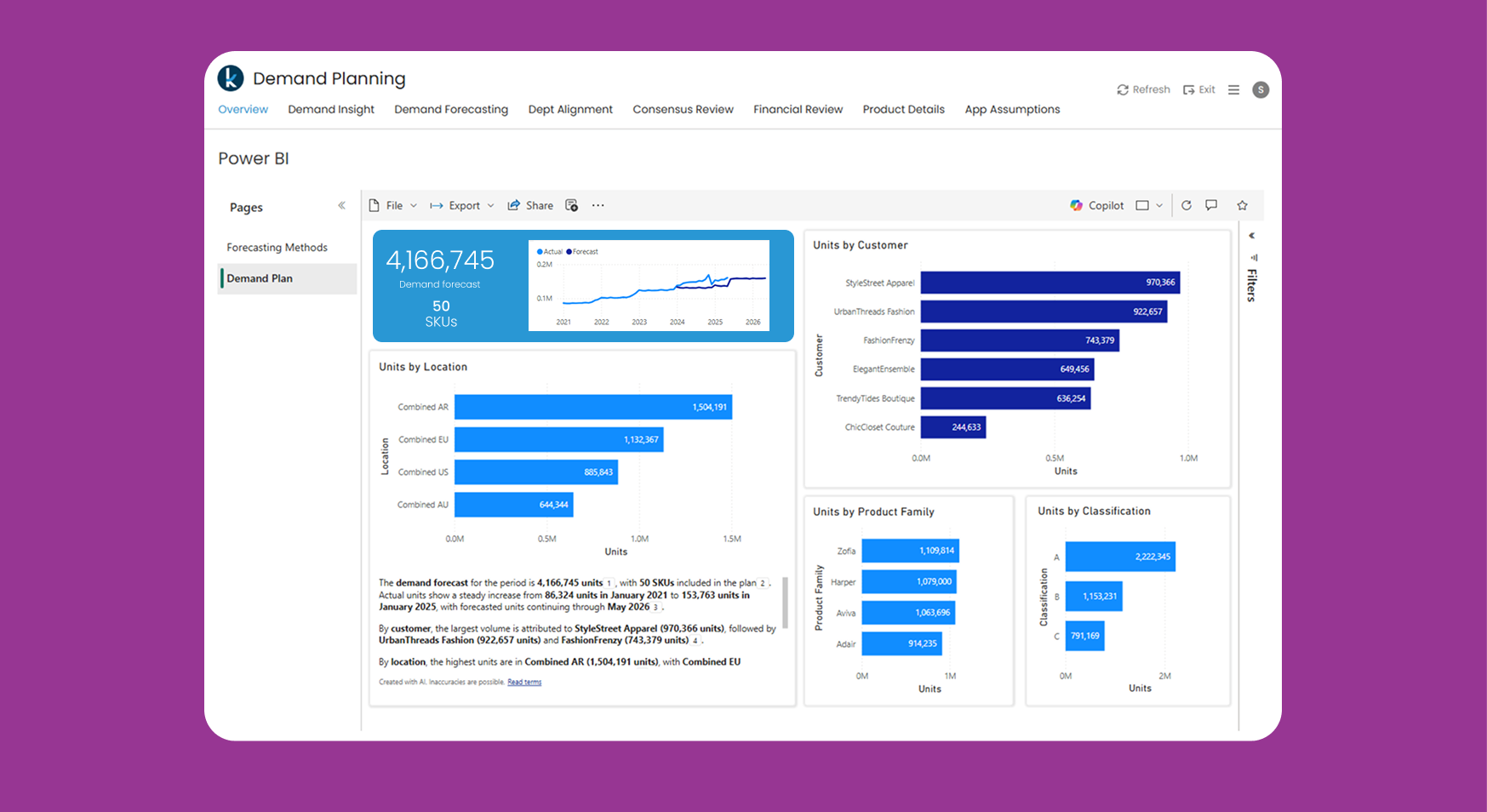Expand the Export dropdown menu
Image resolution: width=1487 pixels, height=812 pixels.
click(462, 206)
